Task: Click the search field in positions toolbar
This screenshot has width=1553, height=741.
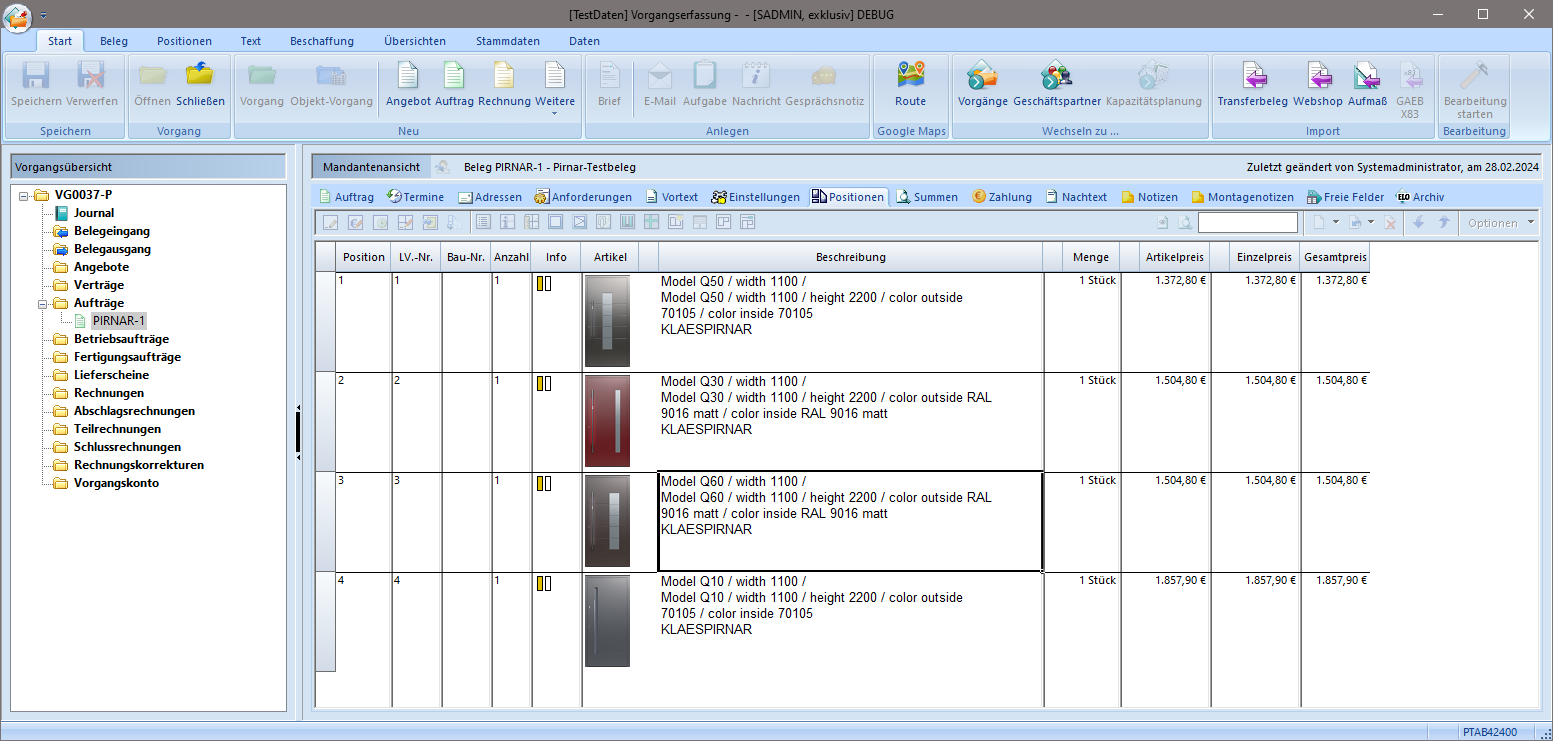Action: 1247,223
